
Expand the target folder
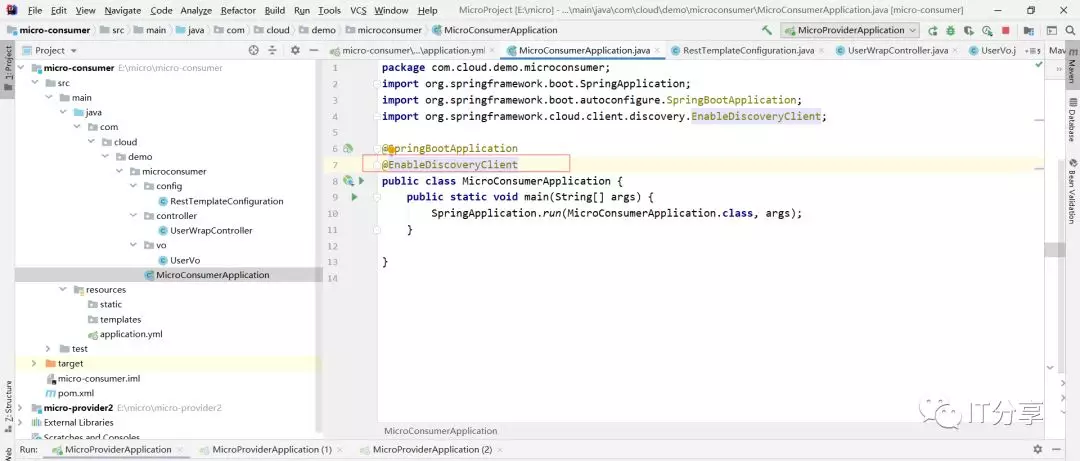pos(34,363)
